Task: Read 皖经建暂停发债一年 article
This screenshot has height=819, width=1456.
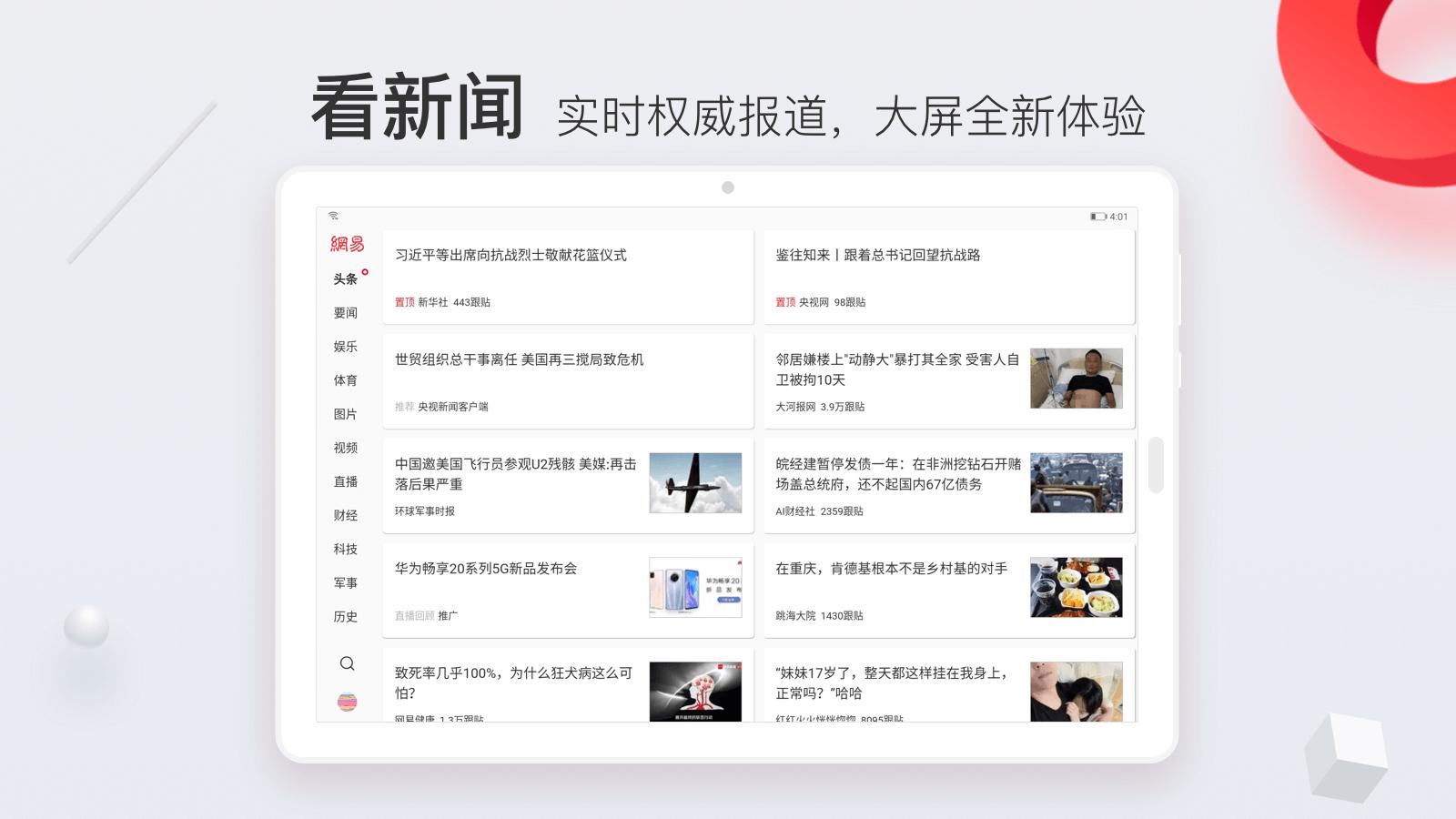Action: click(898, 474)
